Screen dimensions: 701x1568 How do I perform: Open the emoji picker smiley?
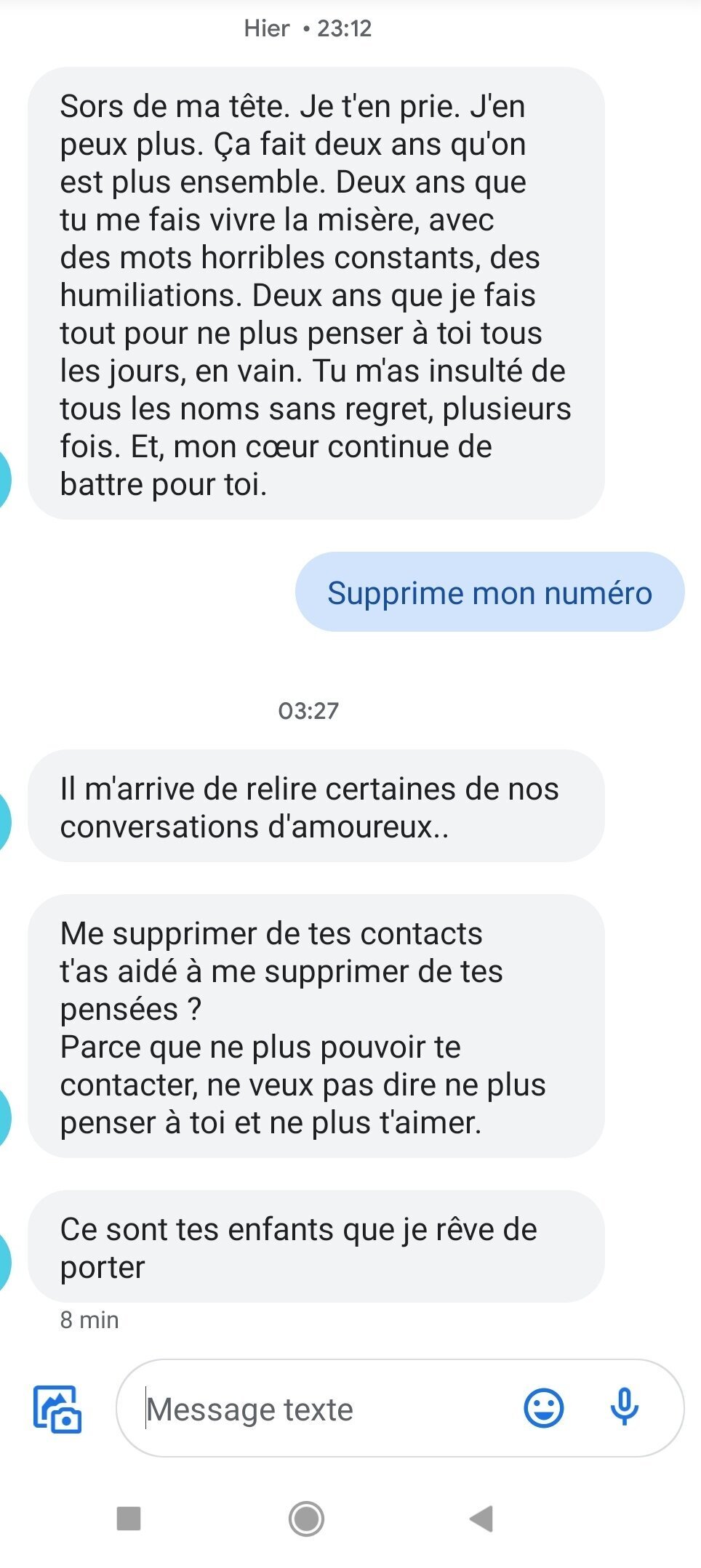point(543,1408)
